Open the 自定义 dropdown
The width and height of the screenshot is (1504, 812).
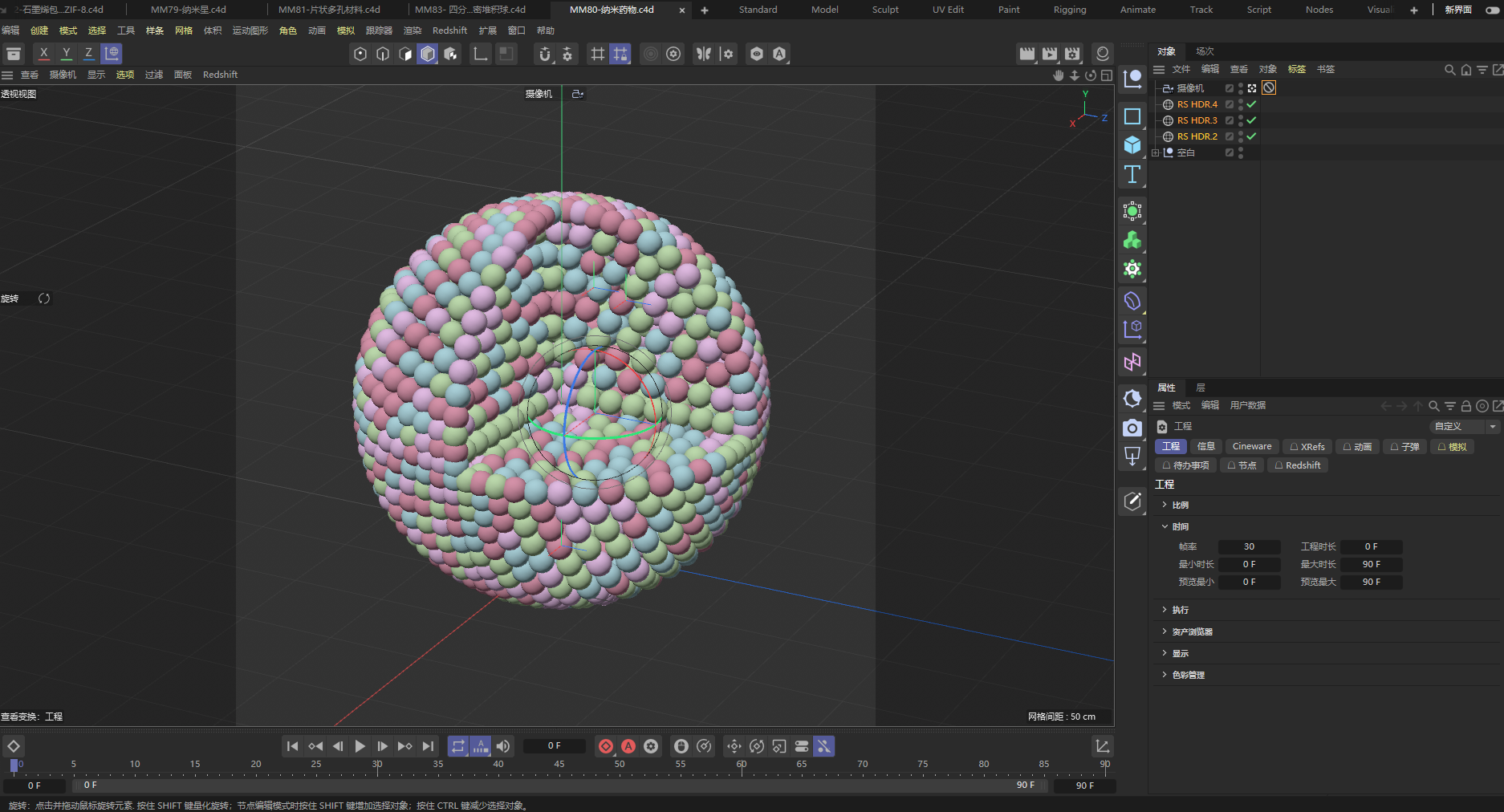click(x=1465, y=426)
